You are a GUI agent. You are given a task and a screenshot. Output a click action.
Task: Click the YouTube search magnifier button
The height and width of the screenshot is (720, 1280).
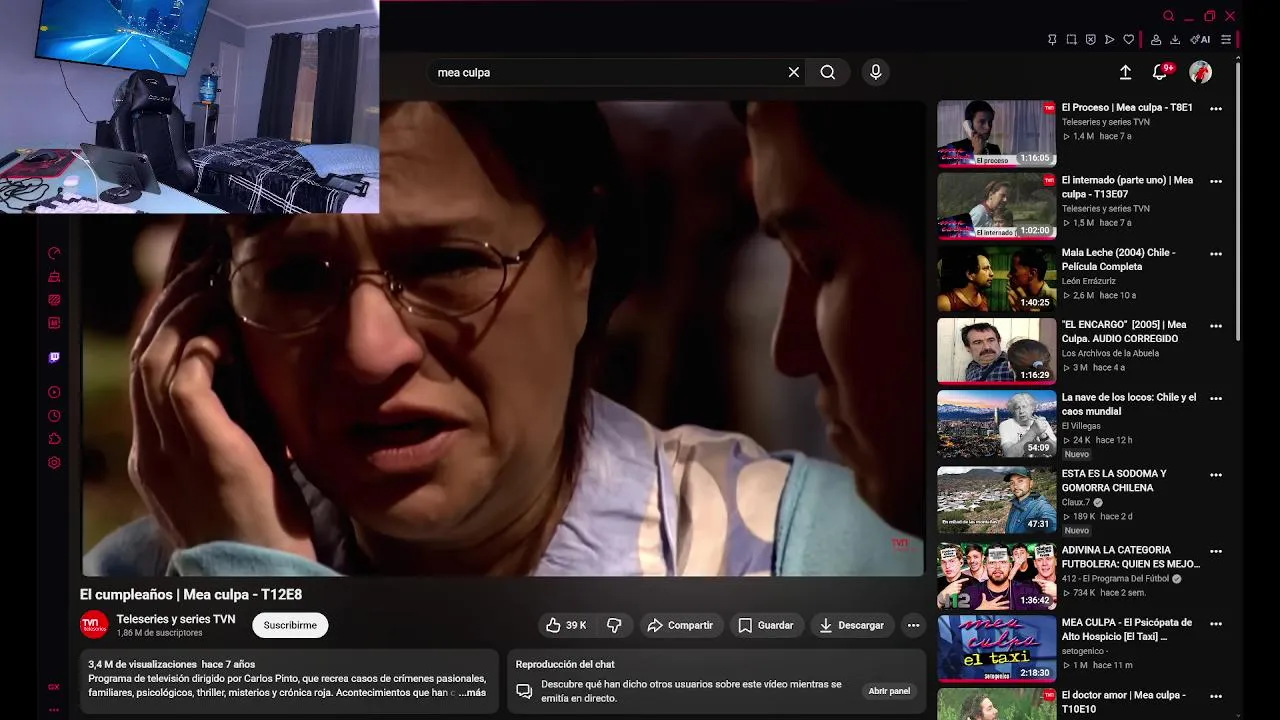(x=828, y=72)
